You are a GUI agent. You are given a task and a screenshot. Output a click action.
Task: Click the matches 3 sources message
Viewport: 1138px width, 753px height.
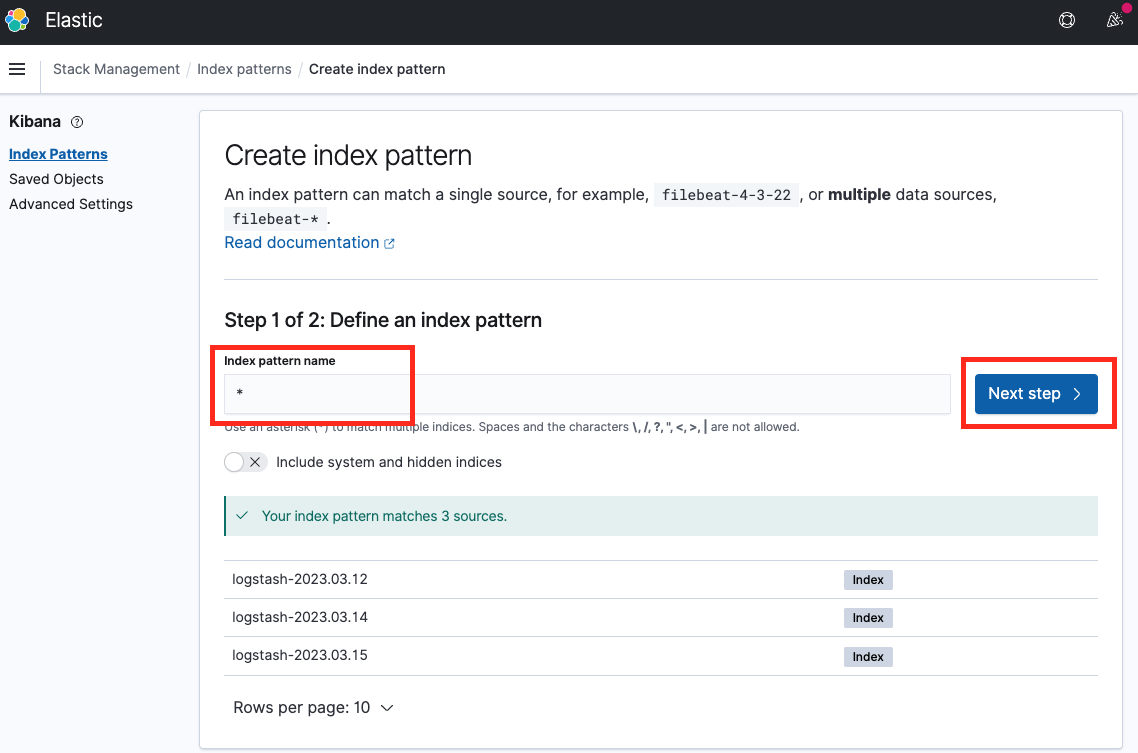384,516
